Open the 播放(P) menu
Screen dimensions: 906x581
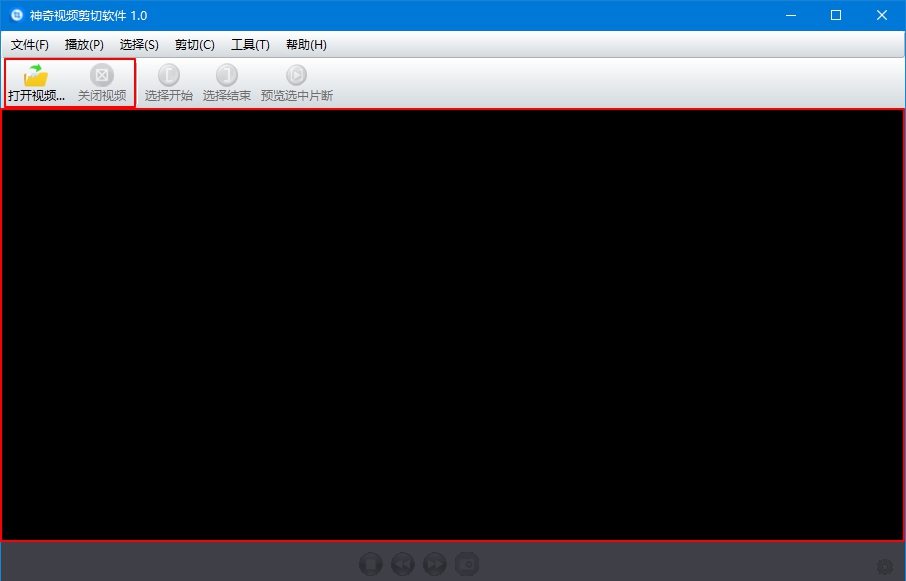click(84, 44)
